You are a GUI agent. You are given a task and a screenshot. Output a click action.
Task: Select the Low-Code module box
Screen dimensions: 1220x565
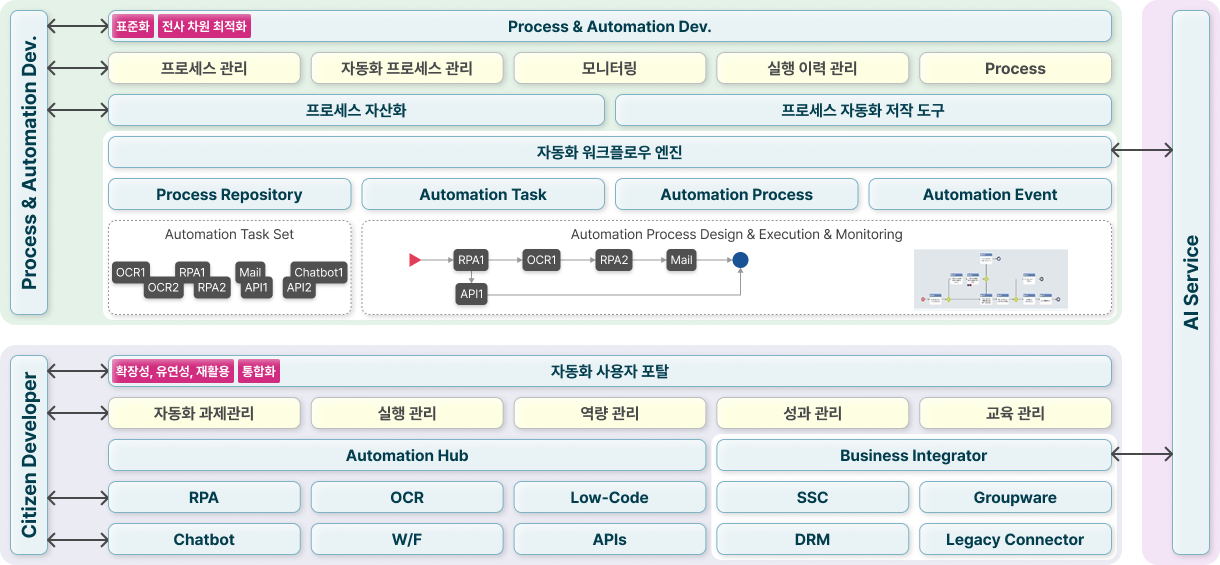[x=609, y=497]
